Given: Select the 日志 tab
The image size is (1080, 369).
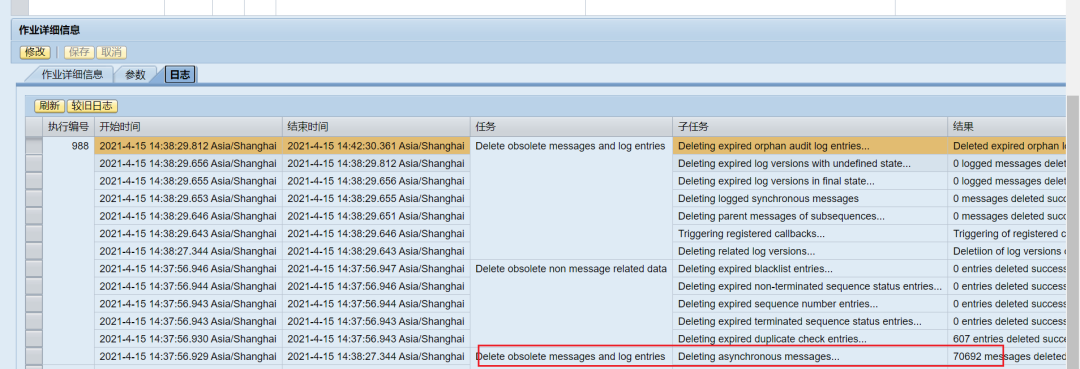Looking at the screenshot, I should [x=180, y=74].
